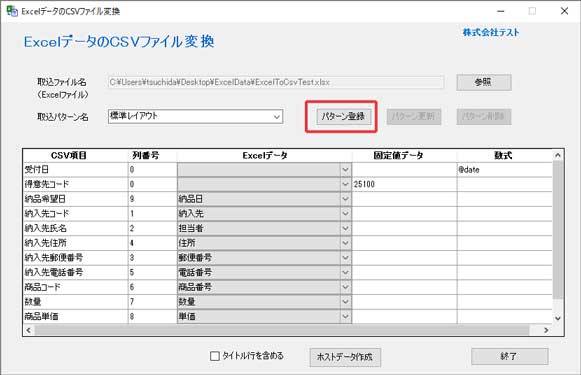Click the table's vertical scrollbar thumb
Viewport: 581px width, 375px height.
(558, 230)
